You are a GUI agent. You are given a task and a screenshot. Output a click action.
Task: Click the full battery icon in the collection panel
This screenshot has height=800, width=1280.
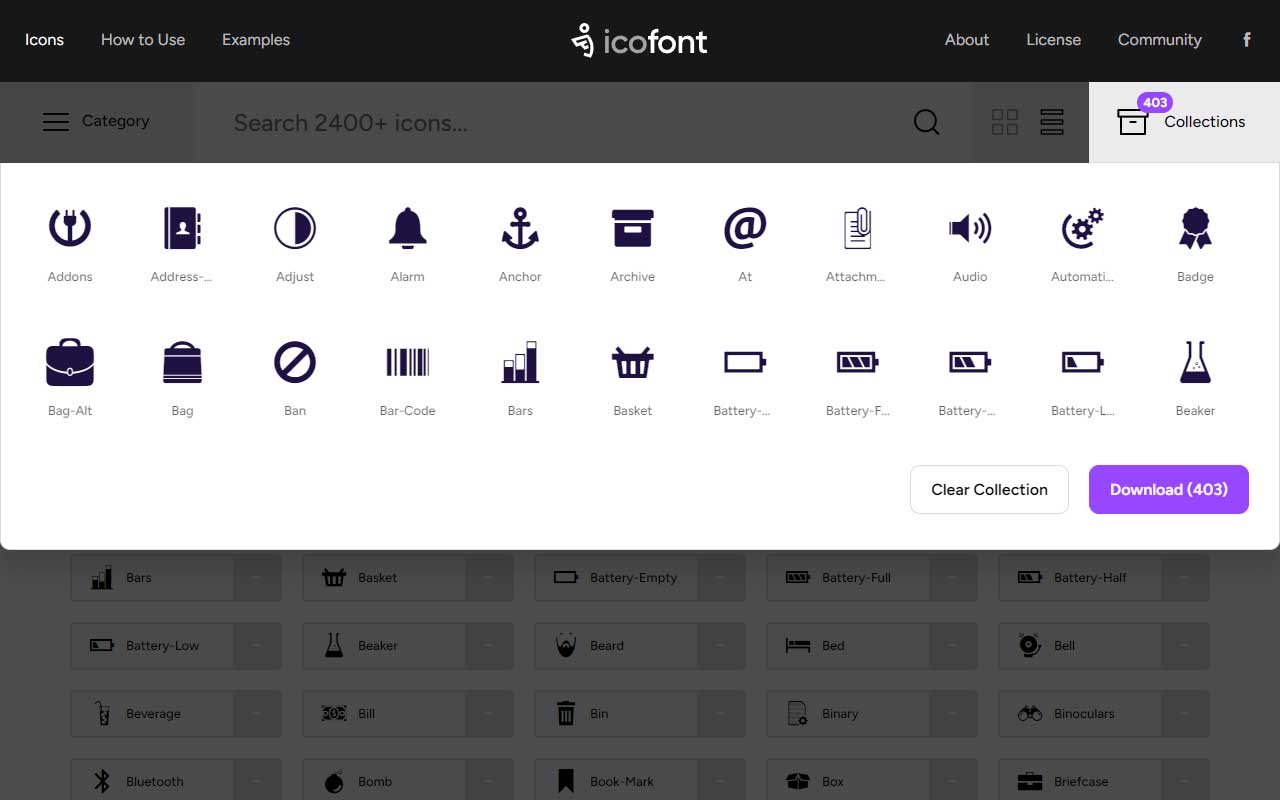coord(858,362)
